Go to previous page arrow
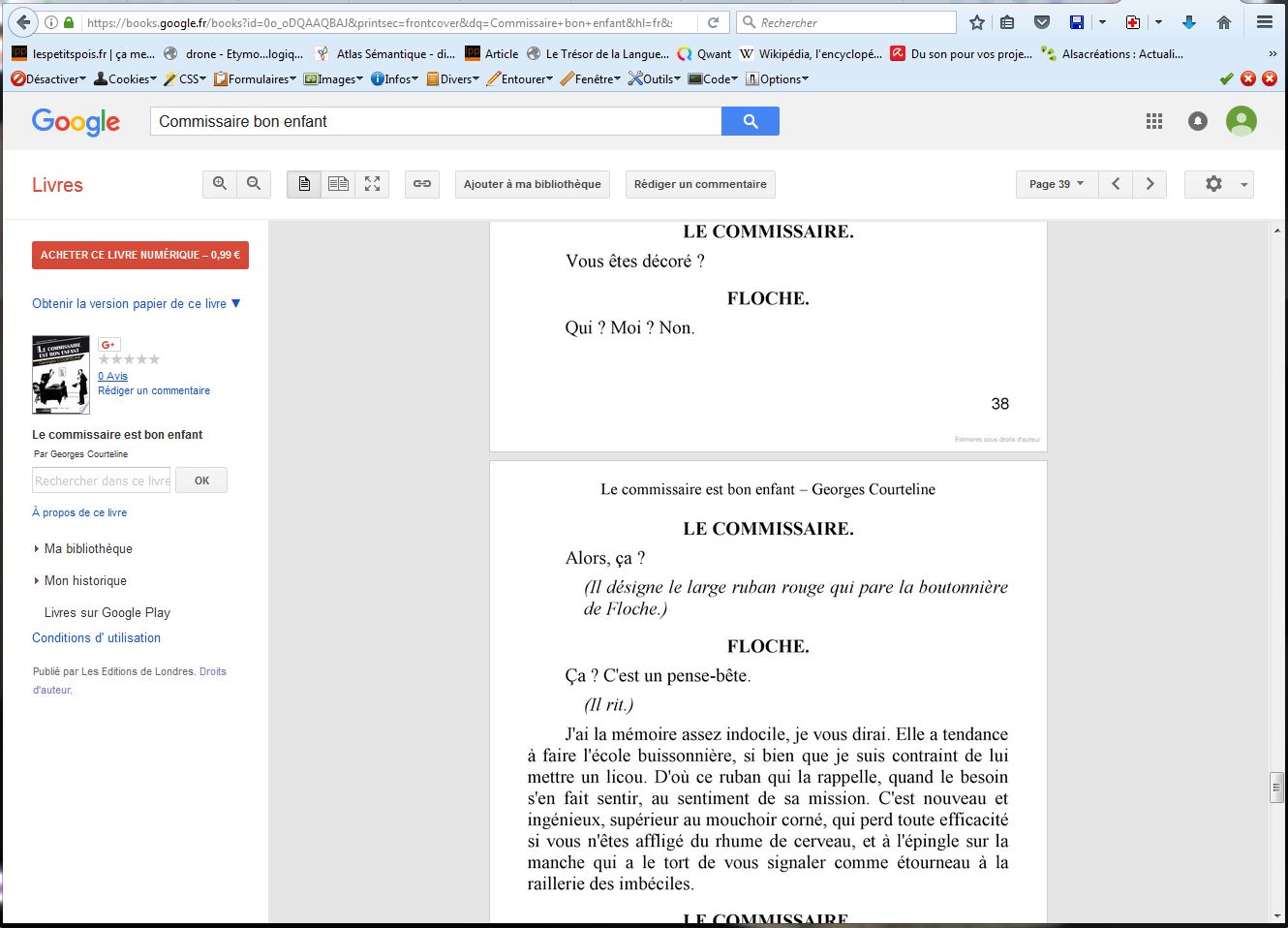Screen dimensions: 1288x928 coord(1116,184)
